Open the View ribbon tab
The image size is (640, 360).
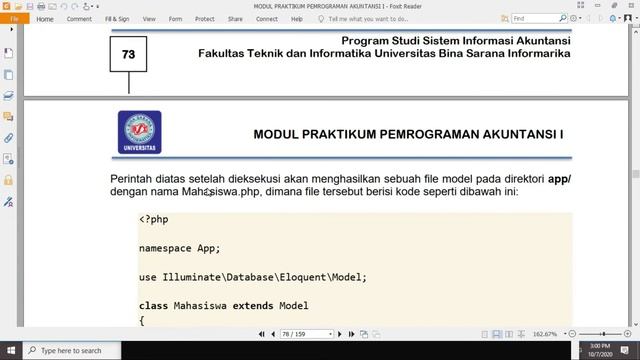149,19
